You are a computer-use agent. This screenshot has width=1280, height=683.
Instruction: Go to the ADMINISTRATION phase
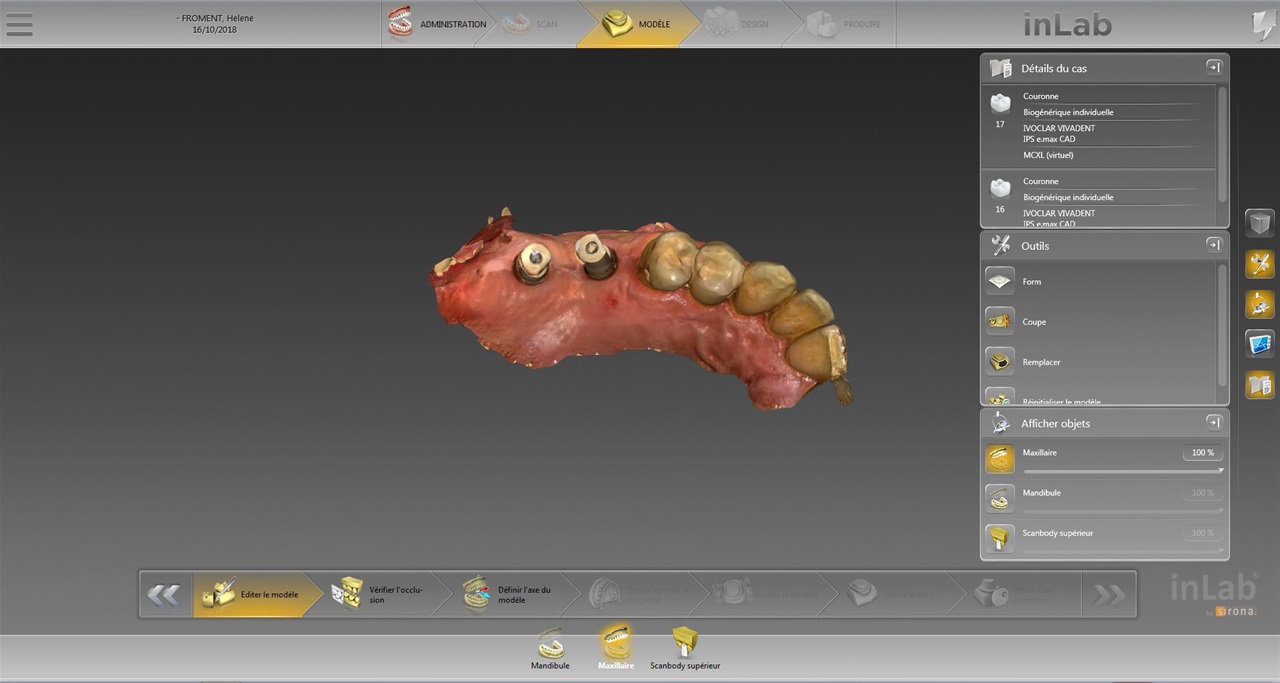coord(437,24)
